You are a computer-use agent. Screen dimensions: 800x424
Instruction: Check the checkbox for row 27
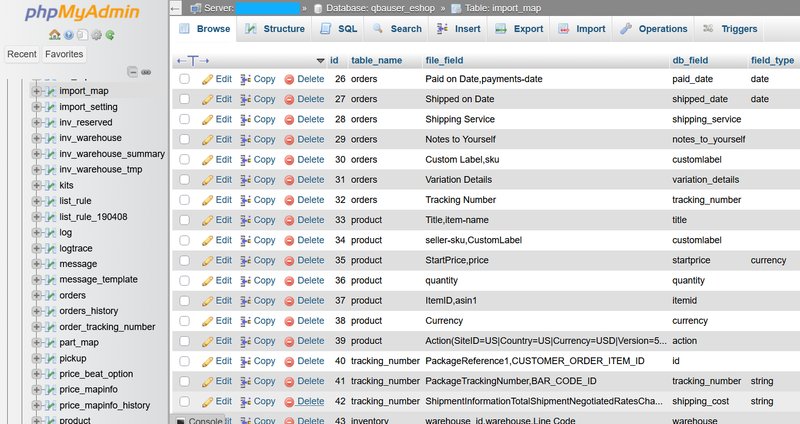click(x=185, y=99)
